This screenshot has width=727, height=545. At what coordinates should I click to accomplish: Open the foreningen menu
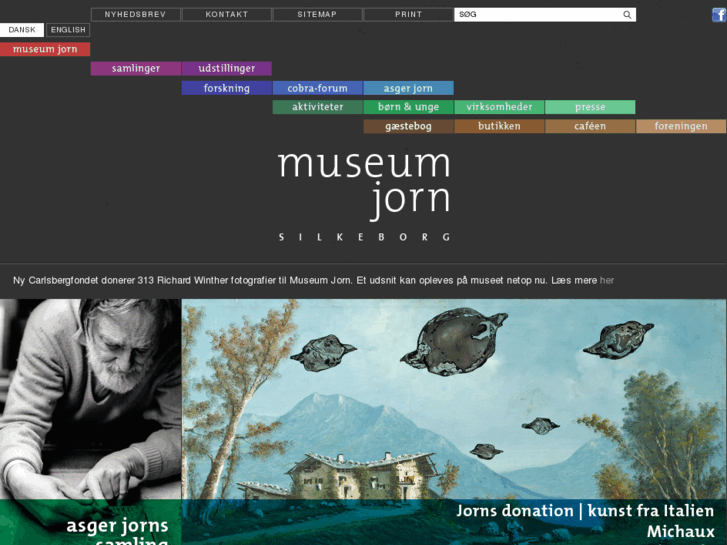point(681,126)
